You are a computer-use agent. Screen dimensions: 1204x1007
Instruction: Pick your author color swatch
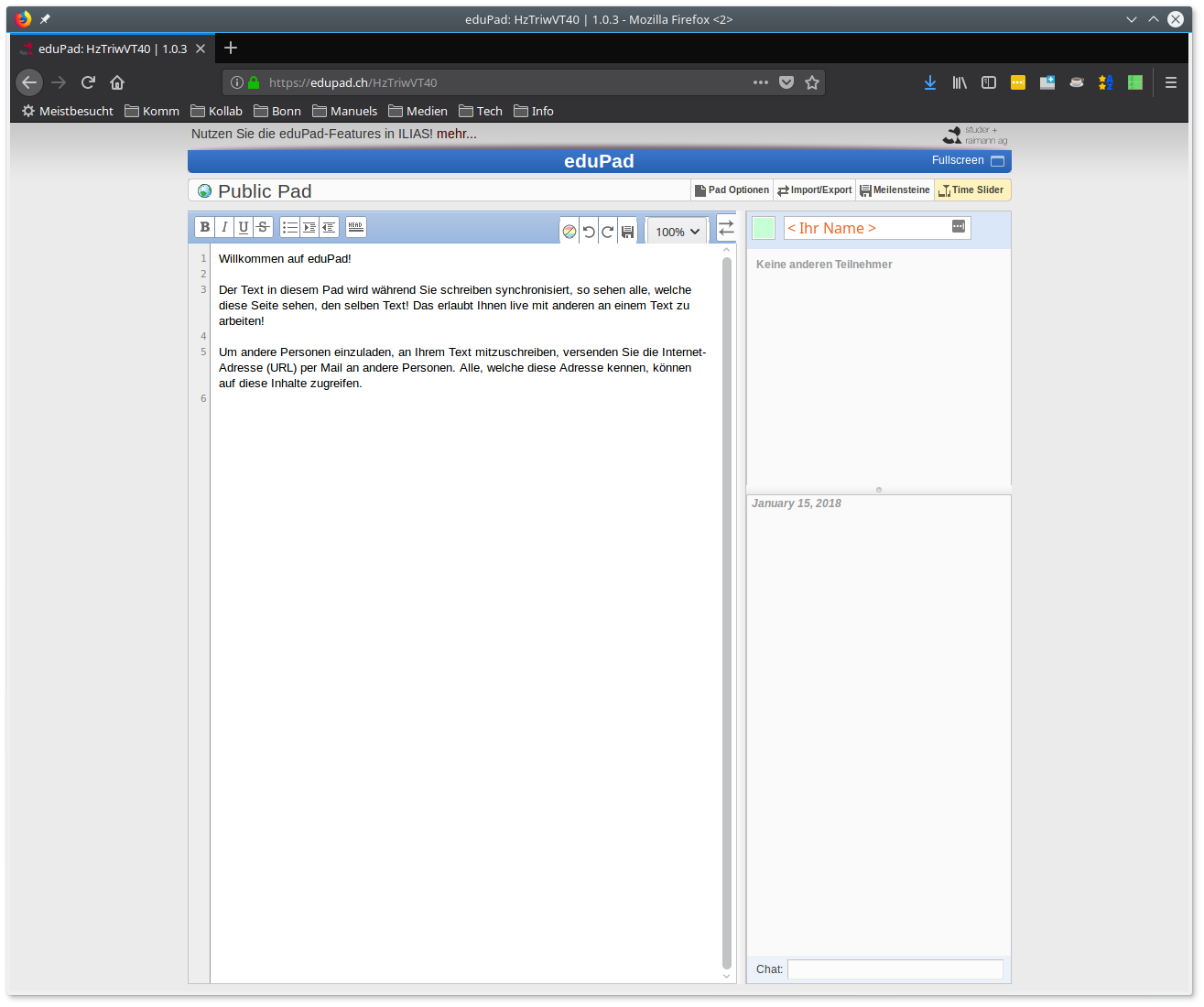764,227
